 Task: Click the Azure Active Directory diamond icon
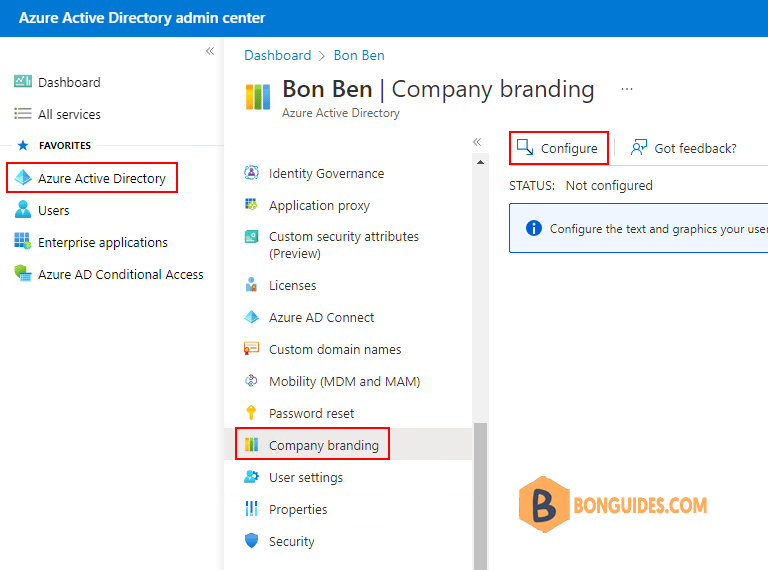click(x=23, y=177)
